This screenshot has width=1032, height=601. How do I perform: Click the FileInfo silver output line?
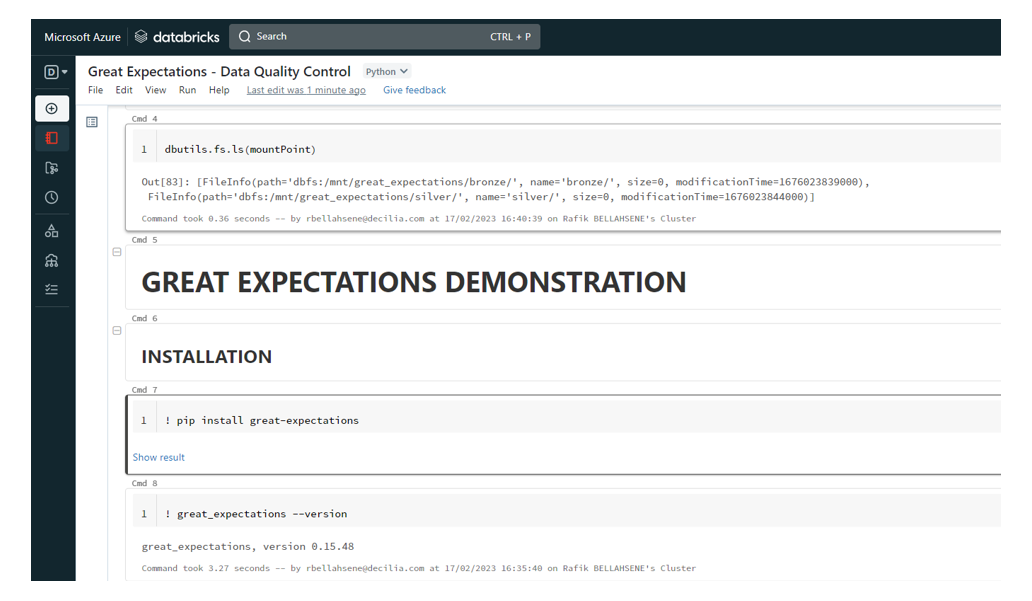tap(481, 197)
